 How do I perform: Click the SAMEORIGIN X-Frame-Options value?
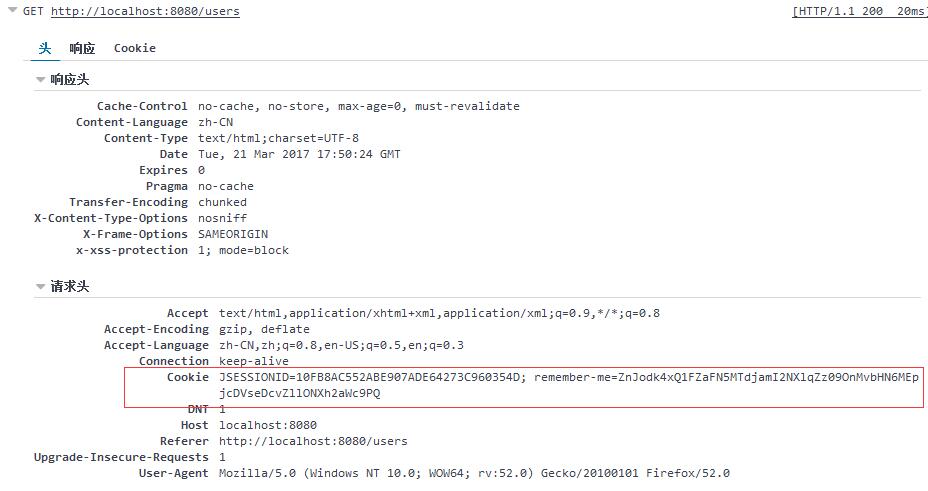pyautogui.click(x=219, y=234)
